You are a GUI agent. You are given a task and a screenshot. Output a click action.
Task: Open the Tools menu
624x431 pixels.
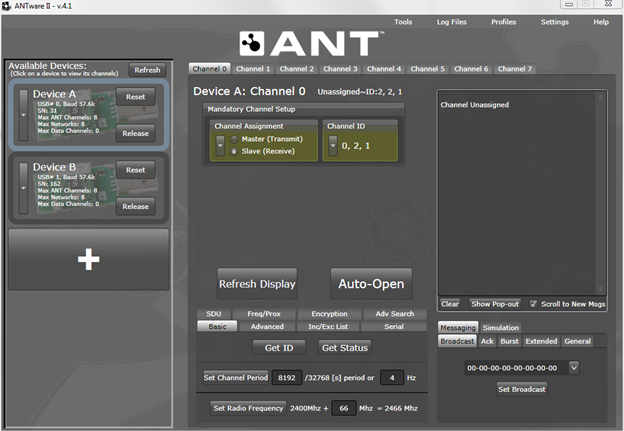pyautogui.click(x=403, y=22)
